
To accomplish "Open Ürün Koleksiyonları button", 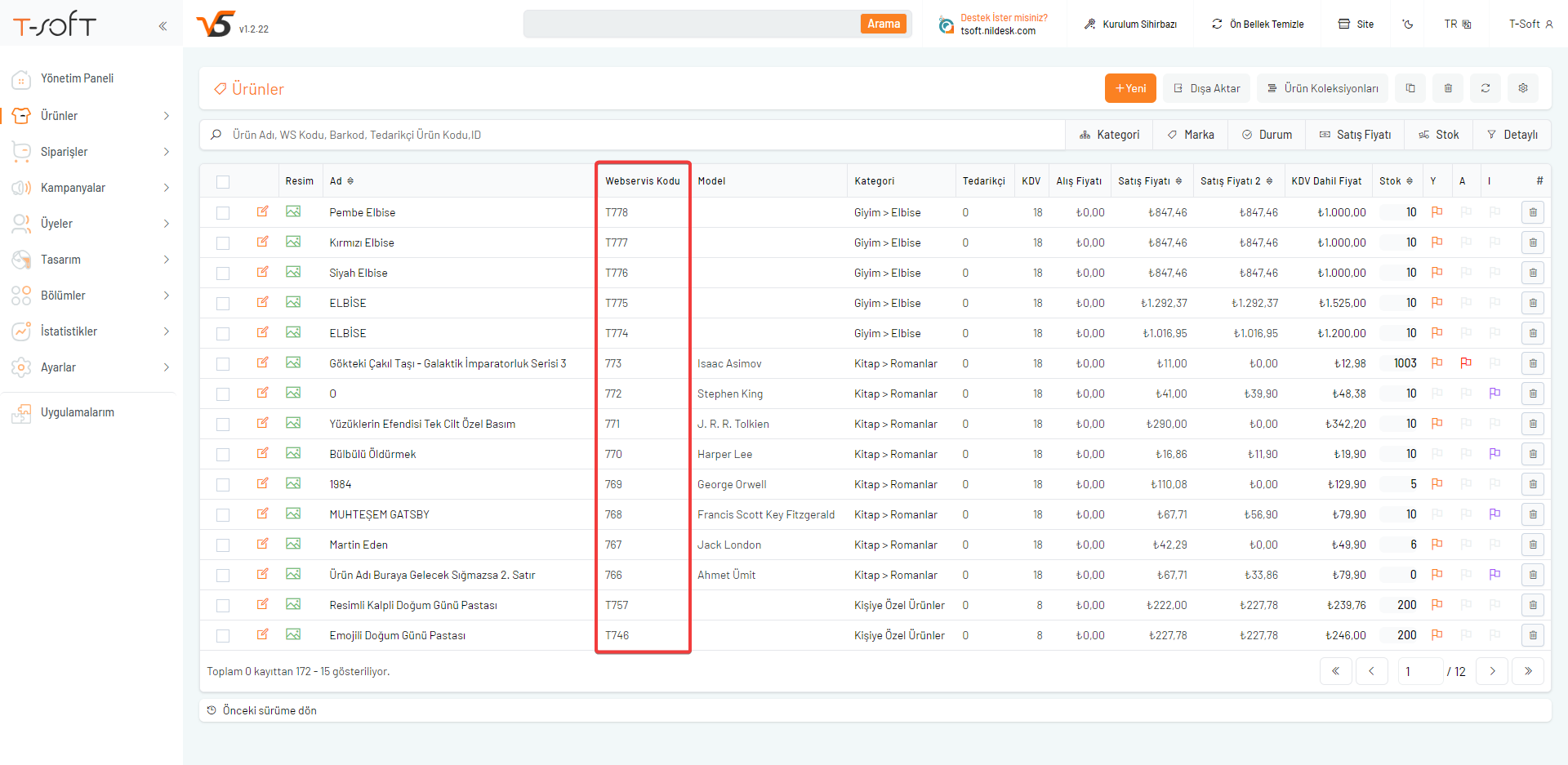I will [1322, 88].
